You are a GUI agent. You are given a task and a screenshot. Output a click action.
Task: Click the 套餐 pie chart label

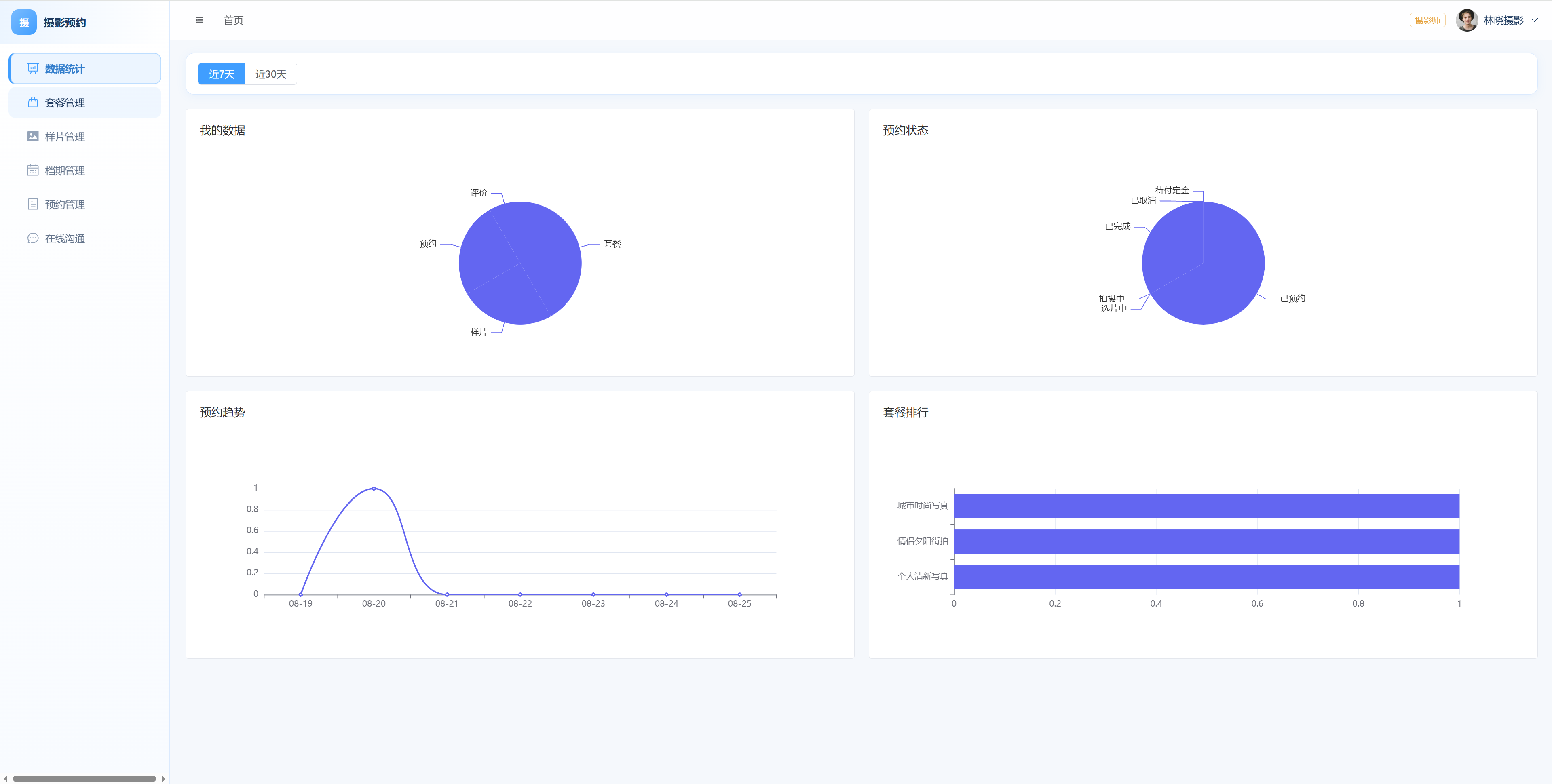(x=612, y=244)
